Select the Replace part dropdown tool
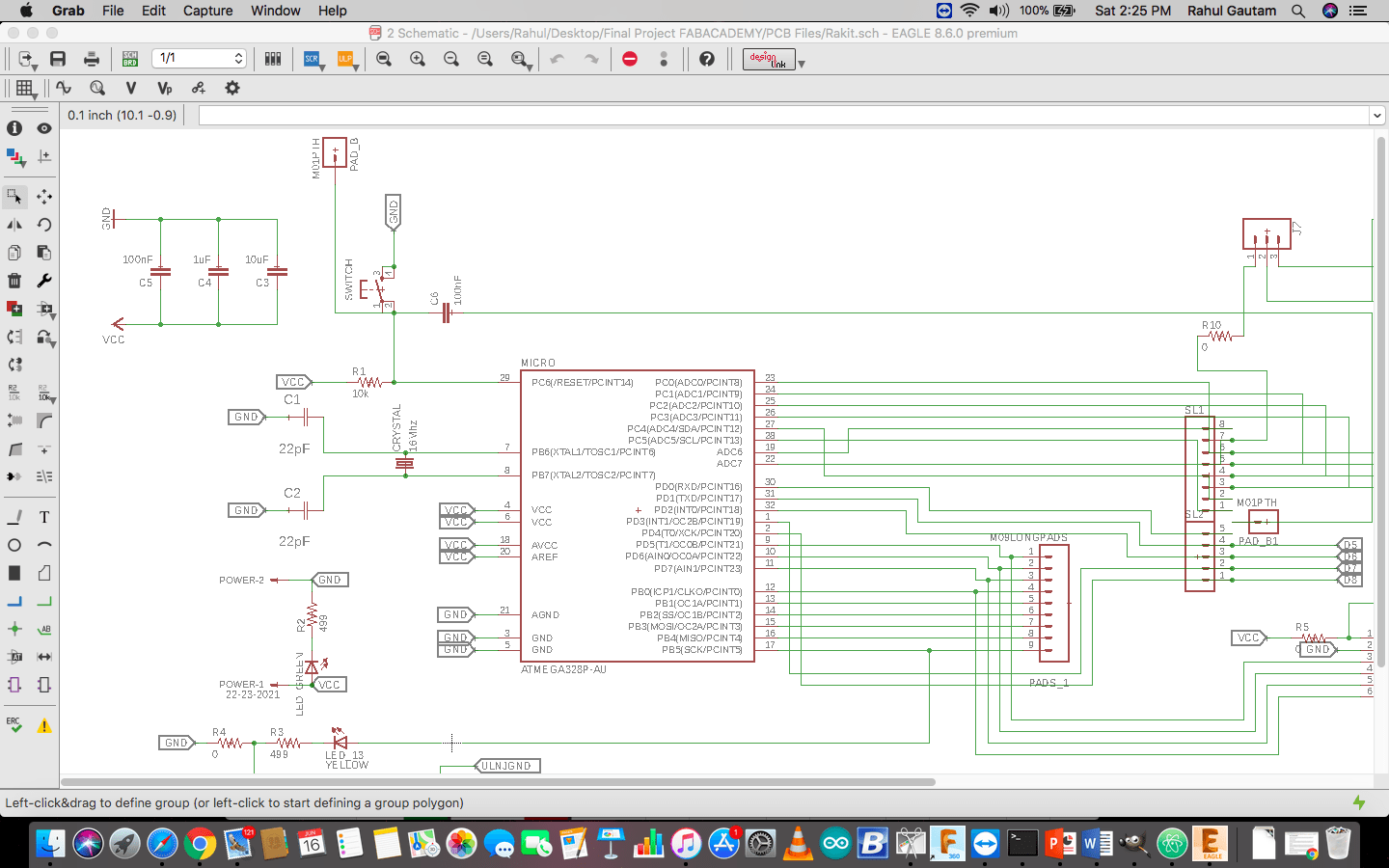1389x868 pixels. point(44,338)
